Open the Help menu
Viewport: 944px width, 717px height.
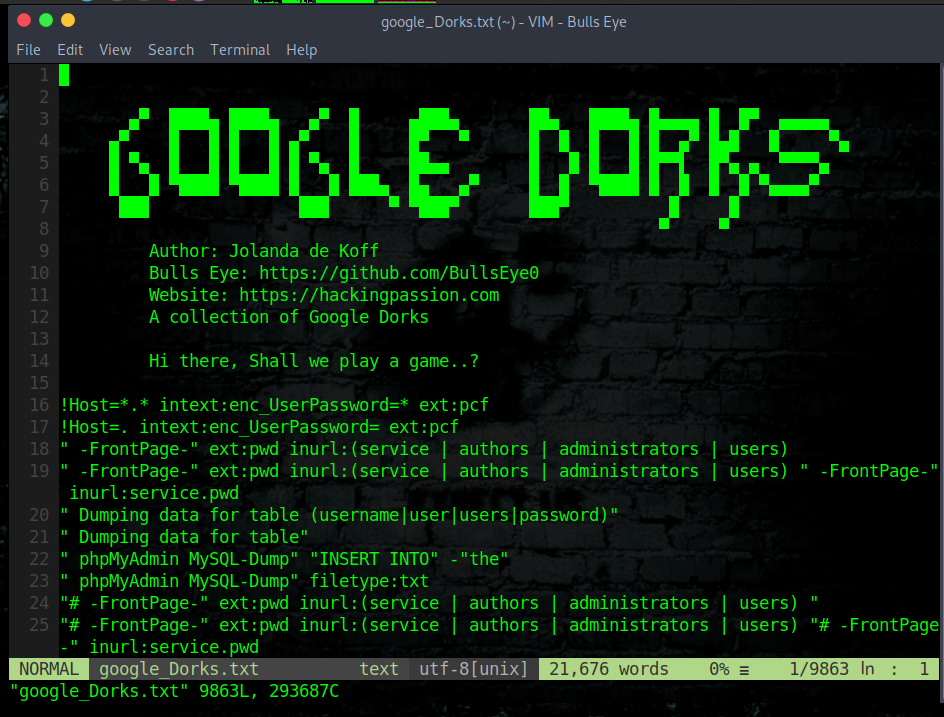pyautogui.click(x=301, y=50)
